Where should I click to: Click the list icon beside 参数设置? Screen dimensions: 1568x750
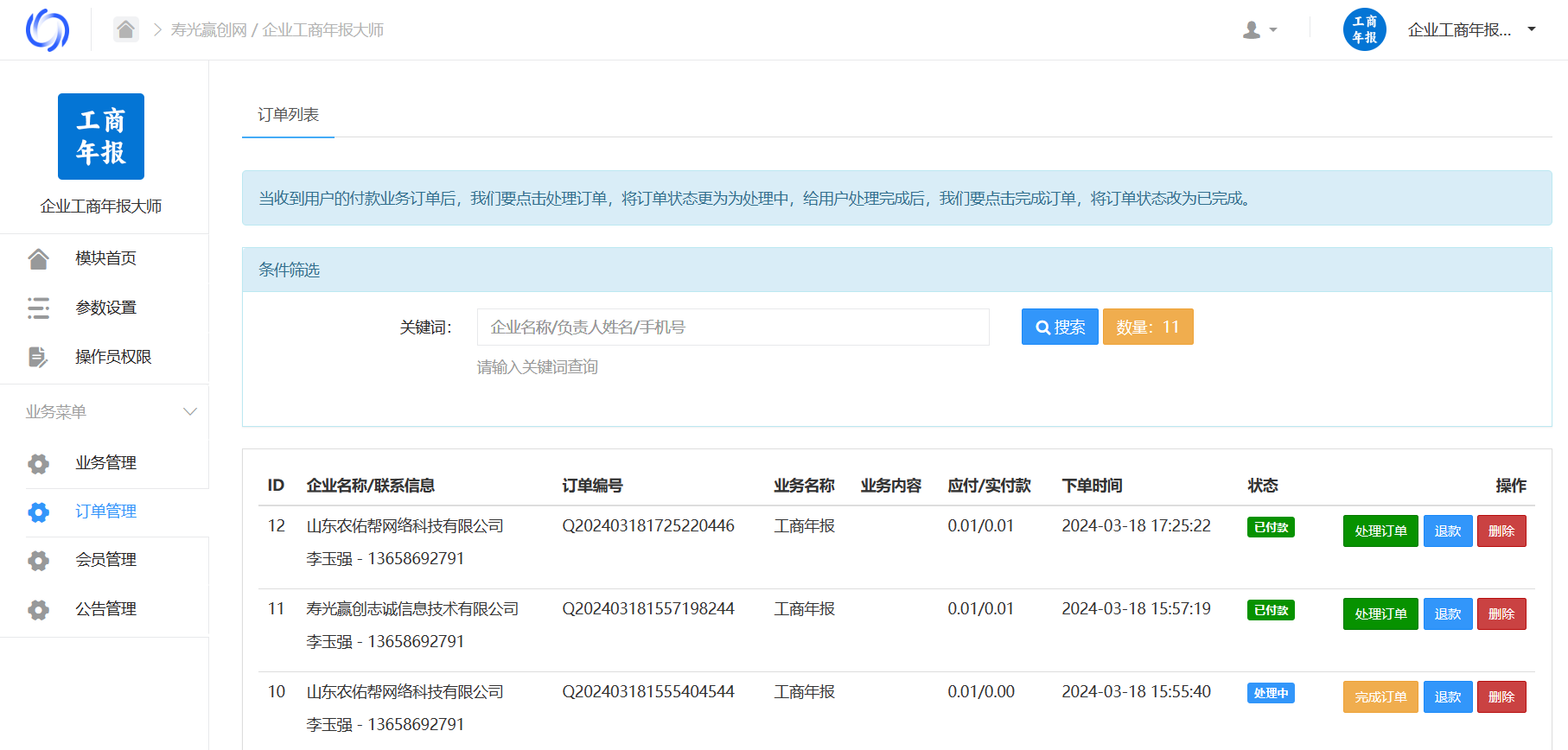(x=38, y=308)
